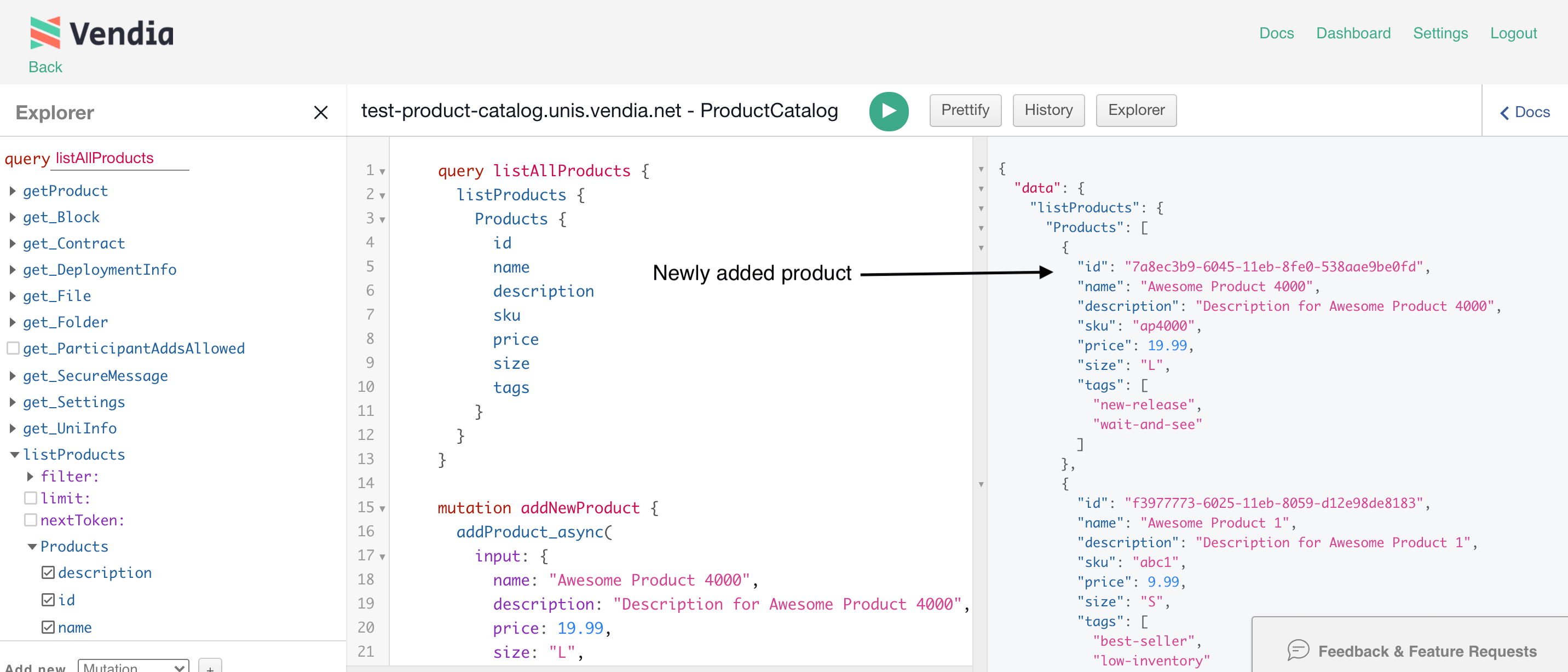Collapse the second product object in results
The width and height of the screenshot is (1568, 672).
(x=981, y=485)
